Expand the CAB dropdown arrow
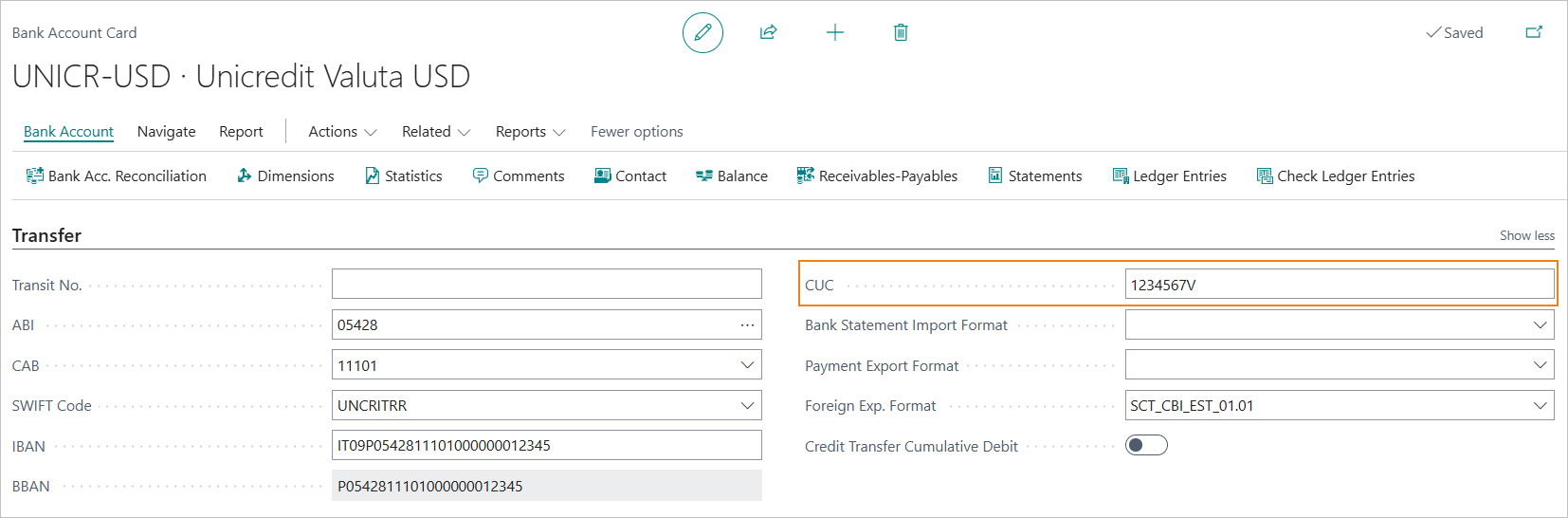 748,365
